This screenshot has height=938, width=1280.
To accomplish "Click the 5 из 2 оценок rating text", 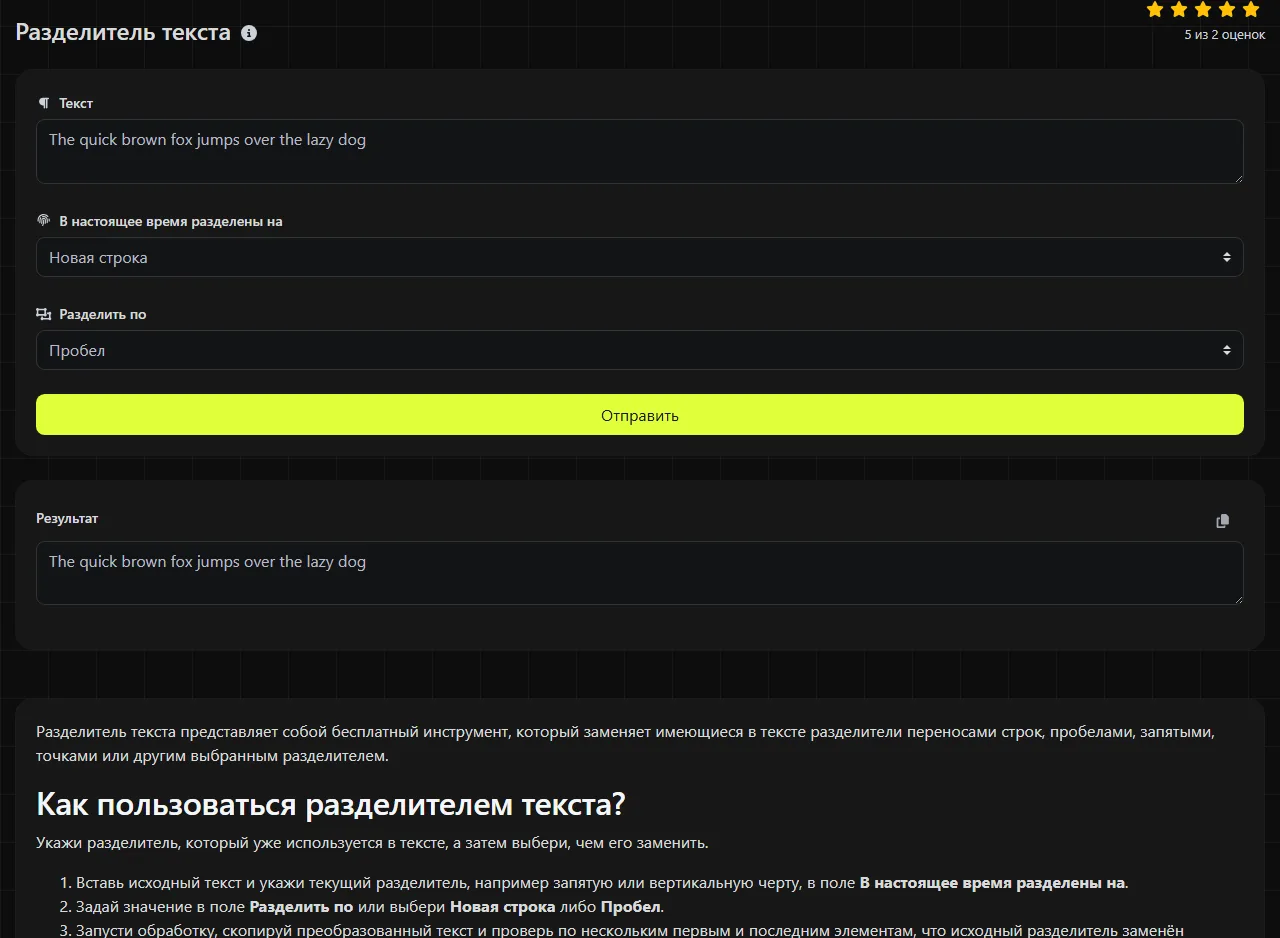I will pos(1225,35).
